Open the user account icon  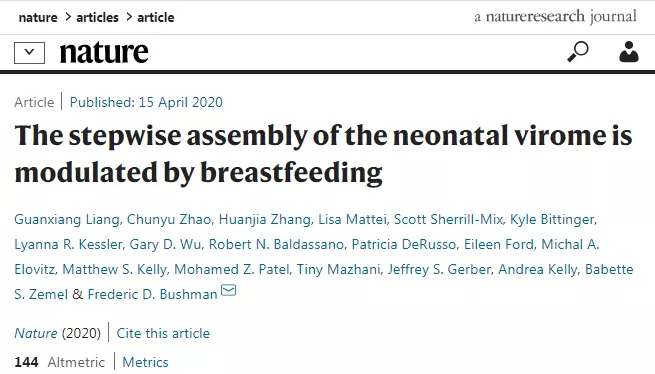tap(629, 52)
